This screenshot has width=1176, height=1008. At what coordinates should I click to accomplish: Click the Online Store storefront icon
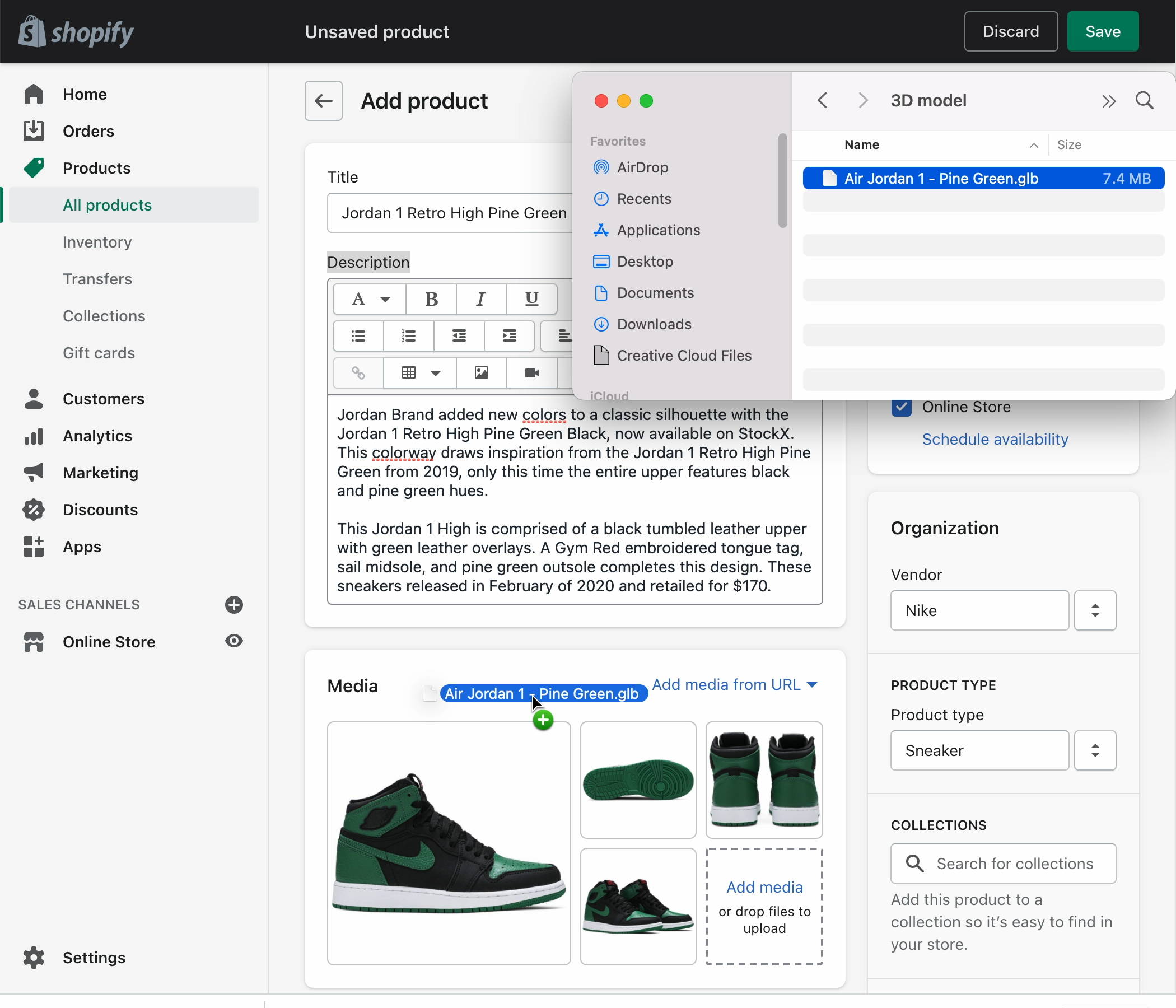tap(34, 642)
